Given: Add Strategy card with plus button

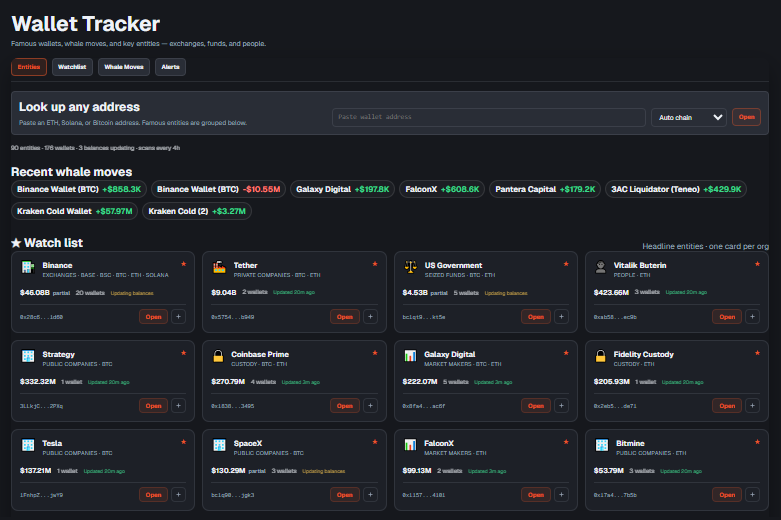Looking at the screenshot, I should pos(179,406).
